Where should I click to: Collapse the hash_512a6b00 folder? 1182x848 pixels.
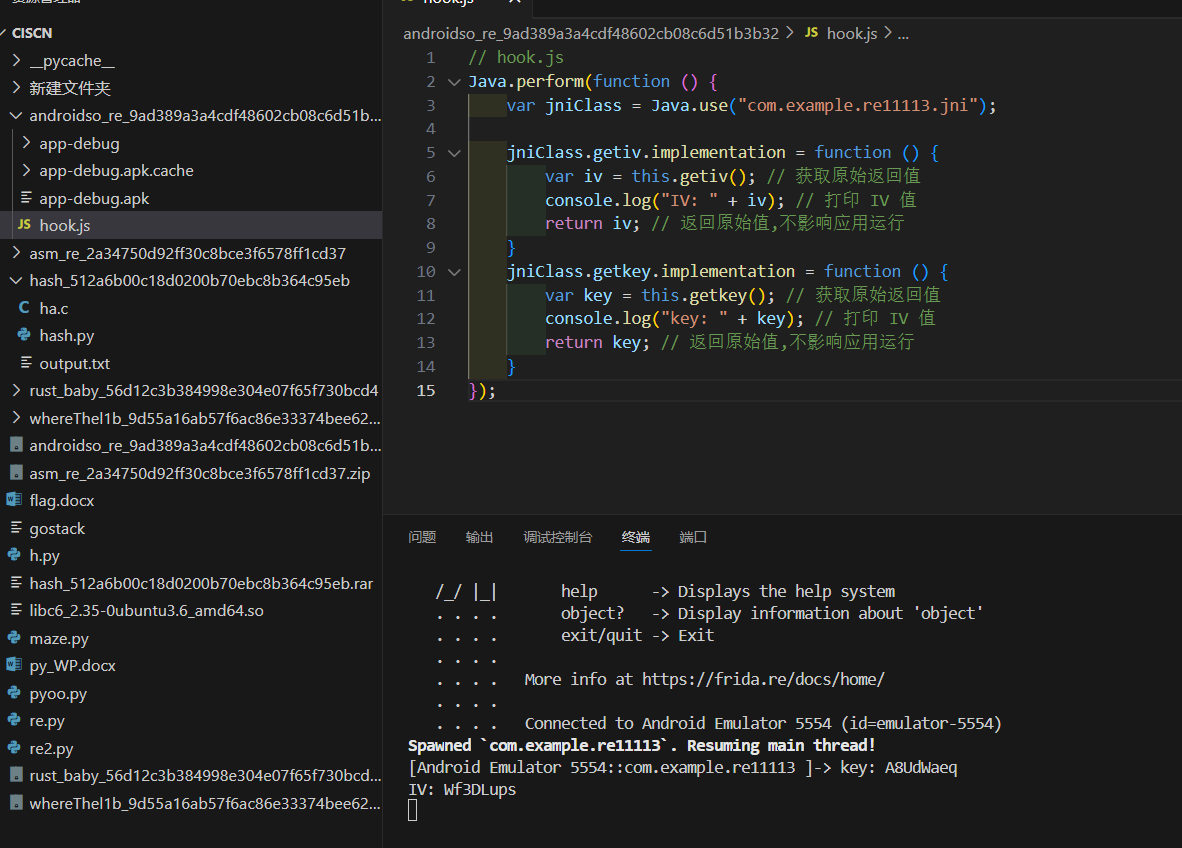pos(16,280)
